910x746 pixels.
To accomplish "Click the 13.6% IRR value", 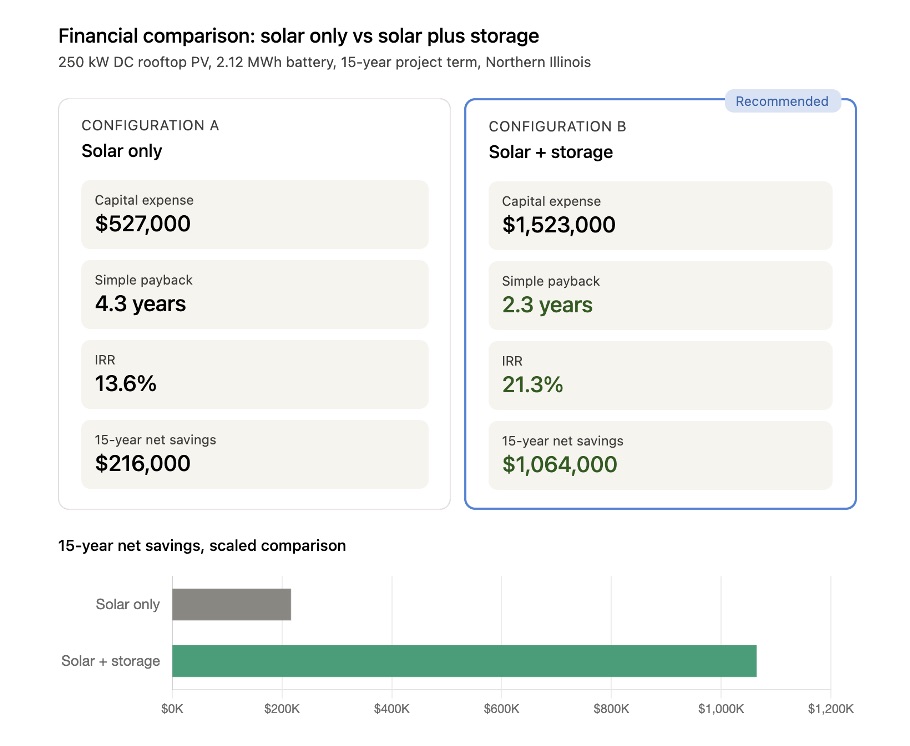I will pyautogui.click(x=125, y=383).
